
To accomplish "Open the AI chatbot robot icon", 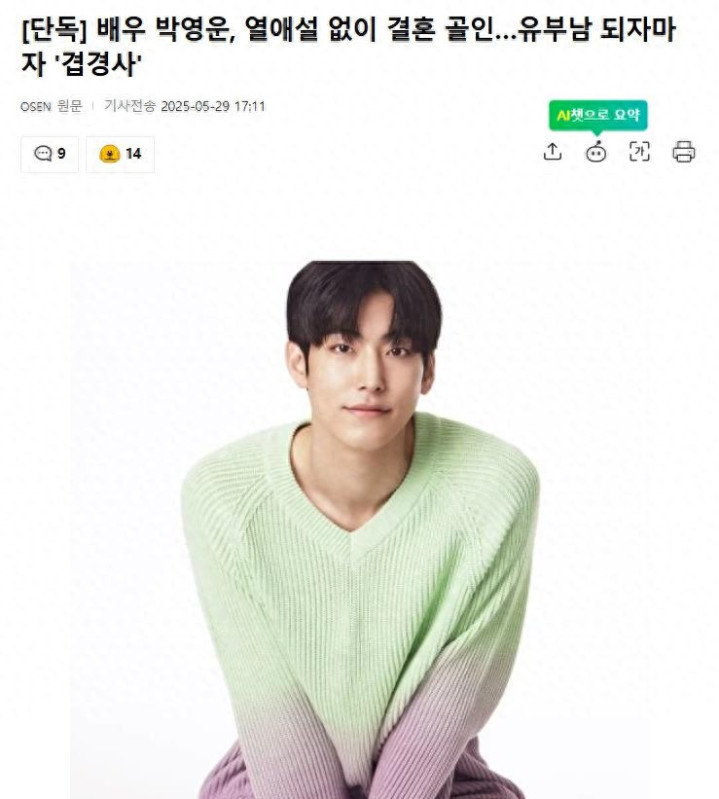I will pyautogui.click(x=596, y=152).
